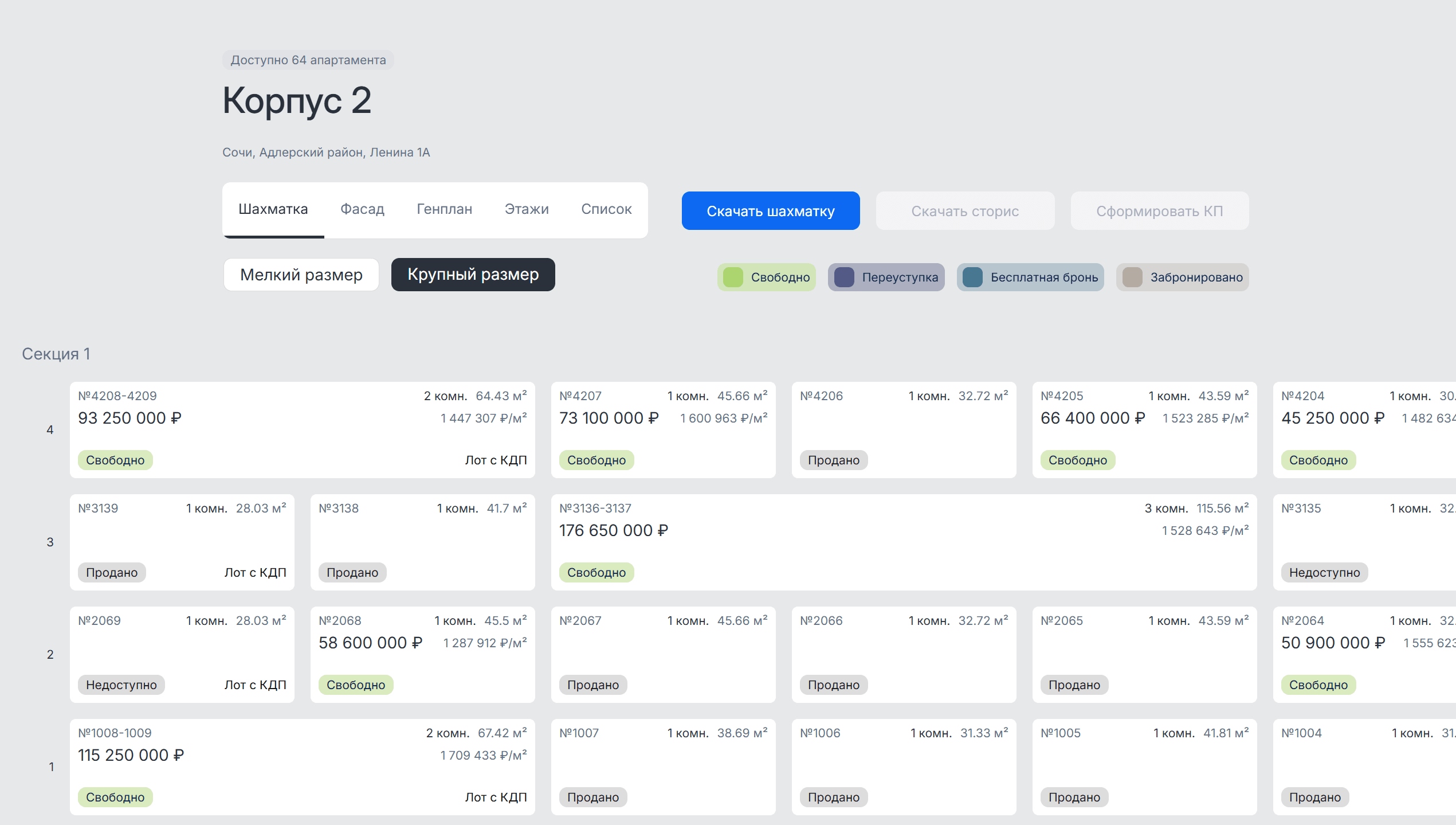Click the price 58 600 000 ₽
The width and height of the screenshot is (1456, 825).
(x=371, y=643)
